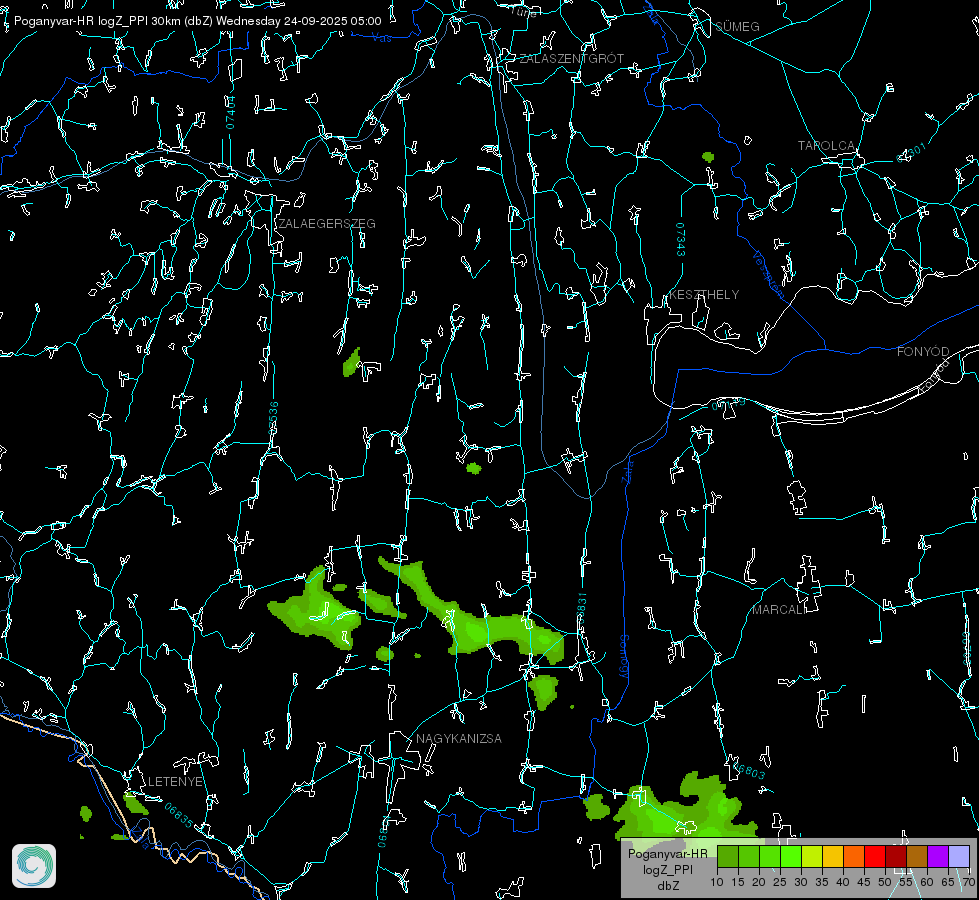Click the blue Vas county label
The height and width of the screenshot is (900, 979).
tap(381, 39)
